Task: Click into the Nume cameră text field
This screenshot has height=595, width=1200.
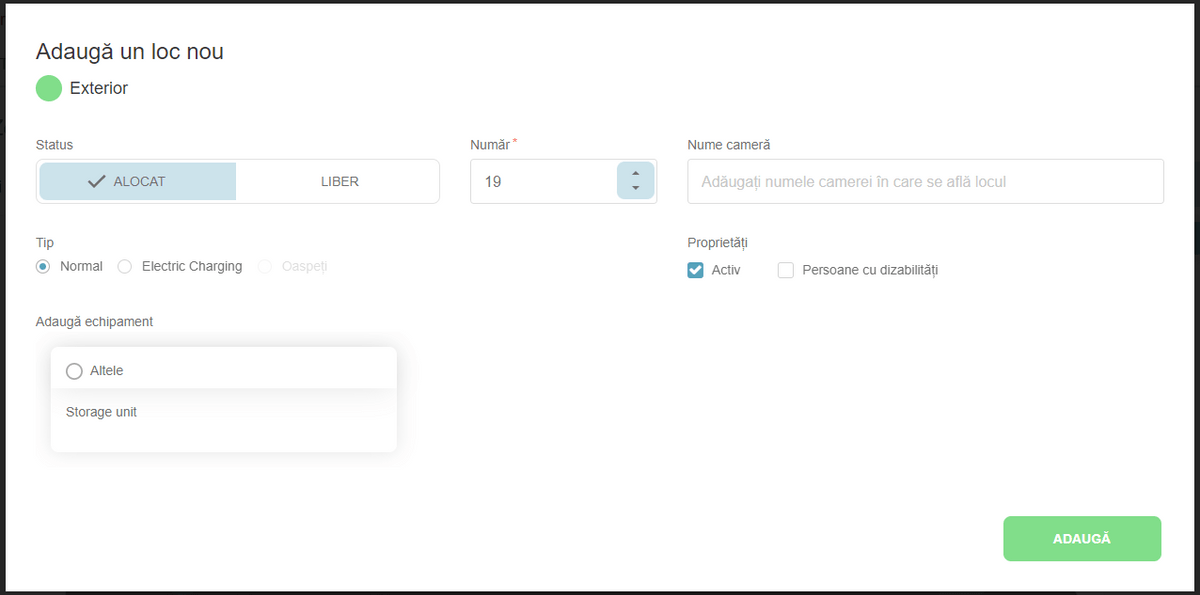Action: (925, 182)
